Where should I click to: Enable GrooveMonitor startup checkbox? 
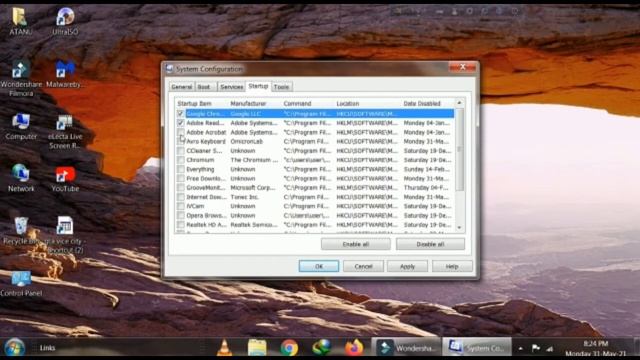[x=180, y=188]
